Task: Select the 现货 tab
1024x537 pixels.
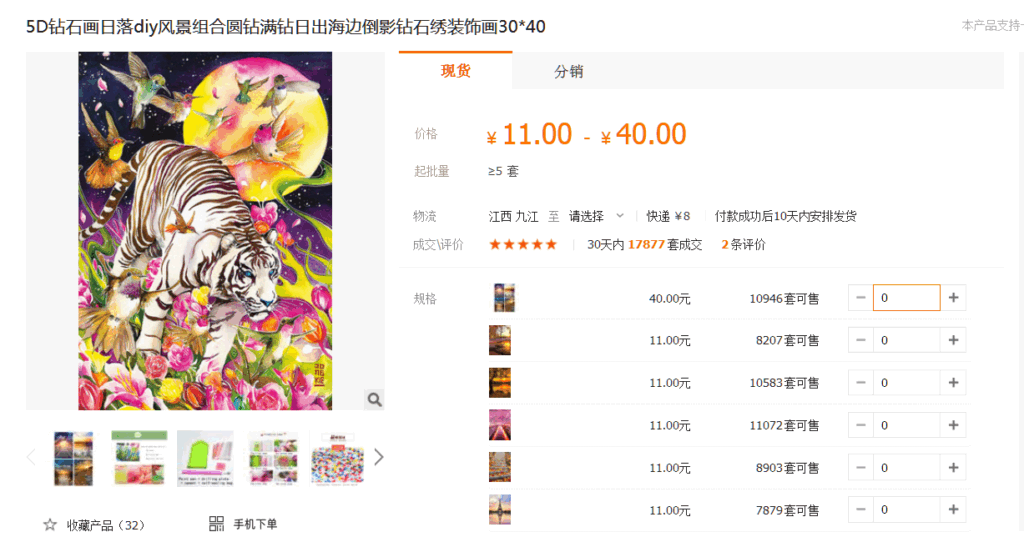Action: 455,71
